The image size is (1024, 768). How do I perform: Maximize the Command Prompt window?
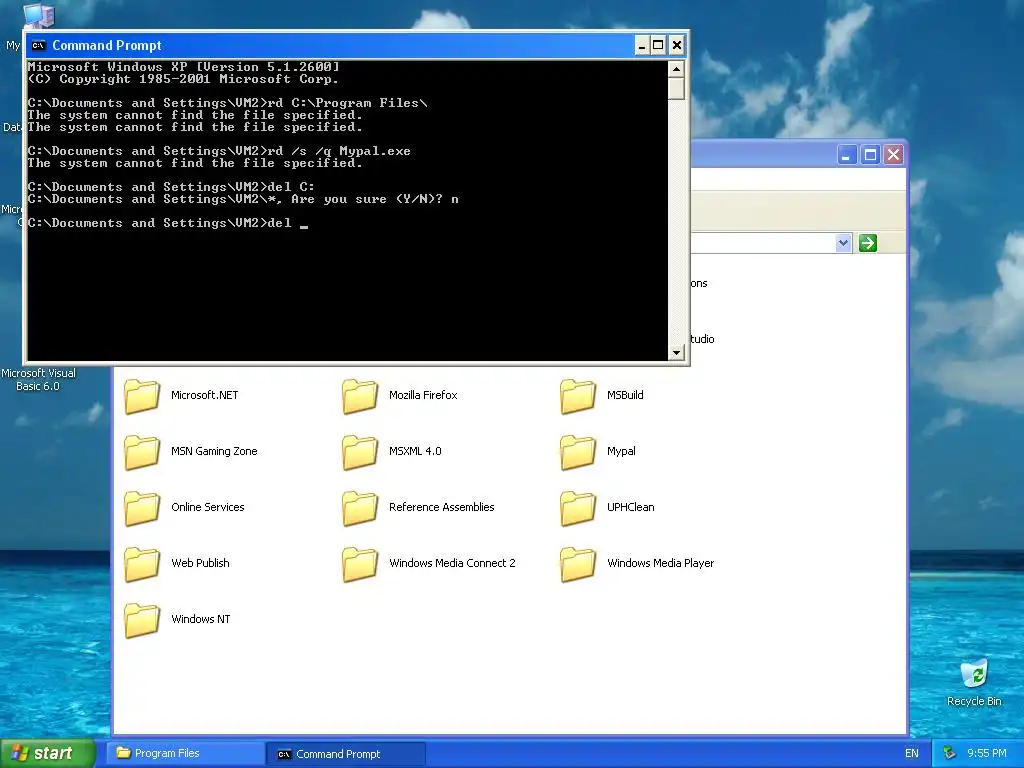pyautogui.click(x=658, y=45)
